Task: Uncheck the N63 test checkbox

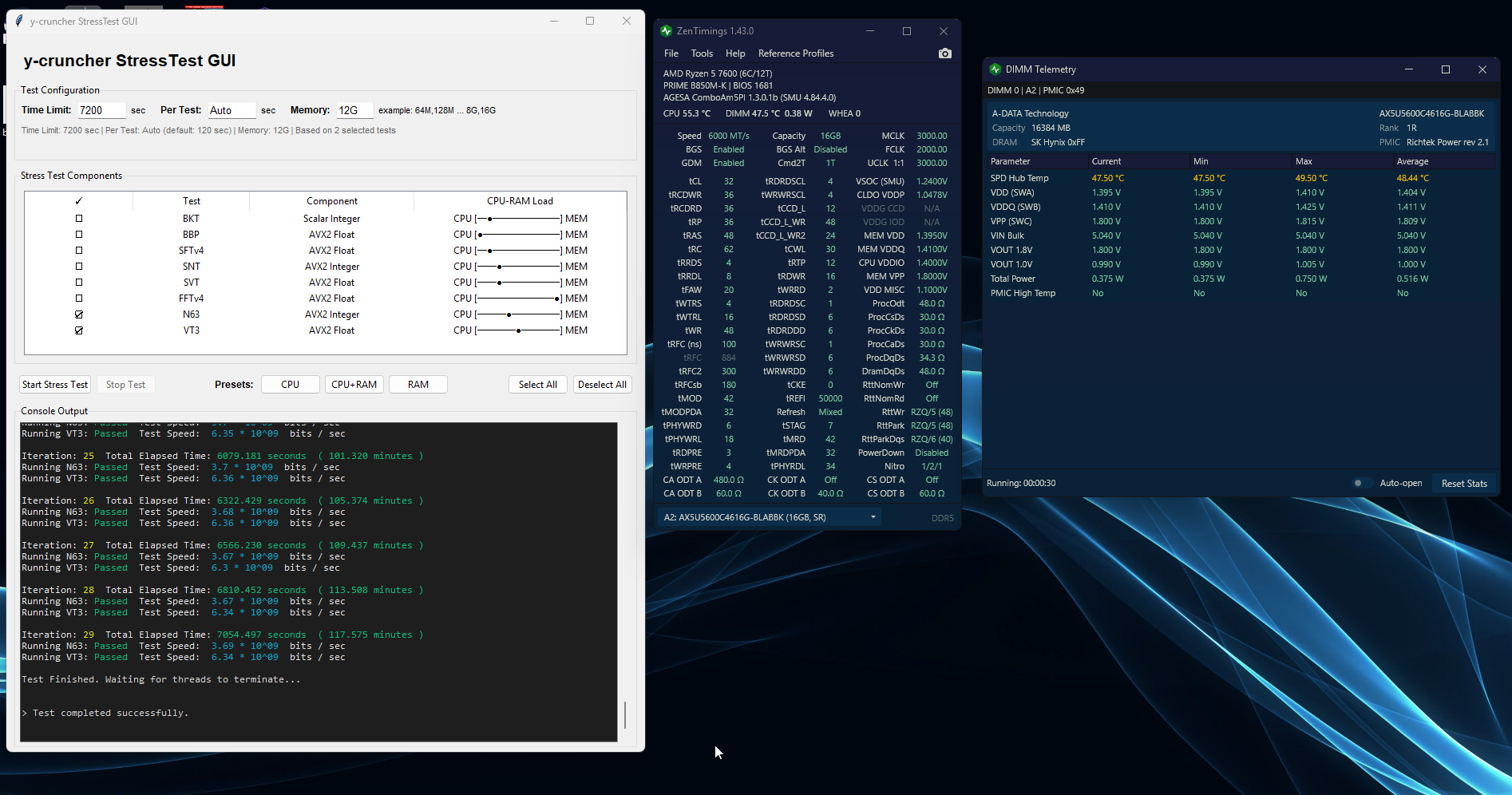Action: 79,314
